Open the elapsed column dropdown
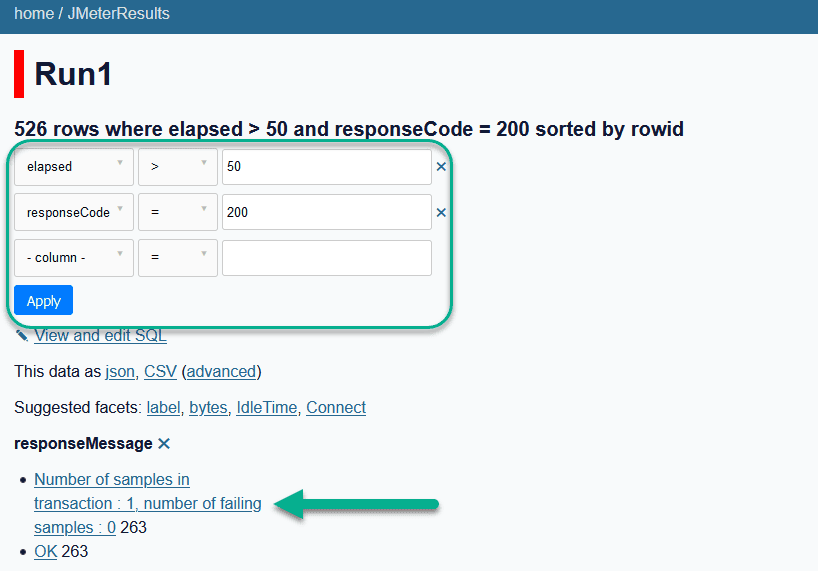The width and height of the screenshot is (818, 571). (74, 167)
